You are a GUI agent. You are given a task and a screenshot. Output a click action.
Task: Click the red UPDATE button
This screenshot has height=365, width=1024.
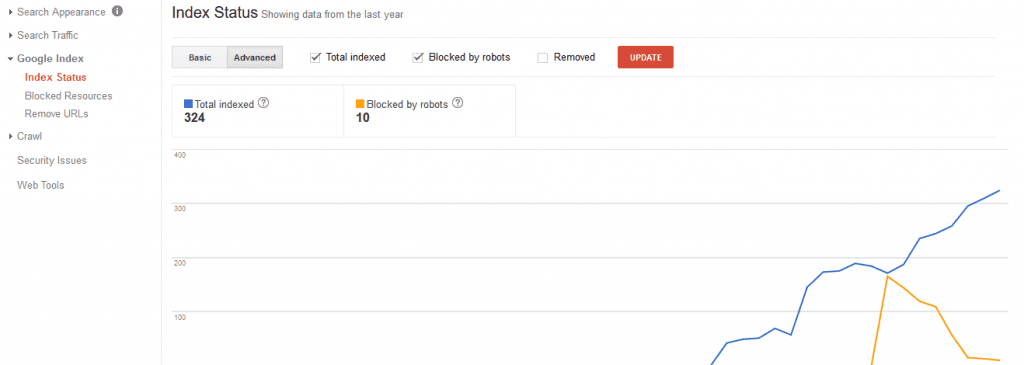coord(645,57)
